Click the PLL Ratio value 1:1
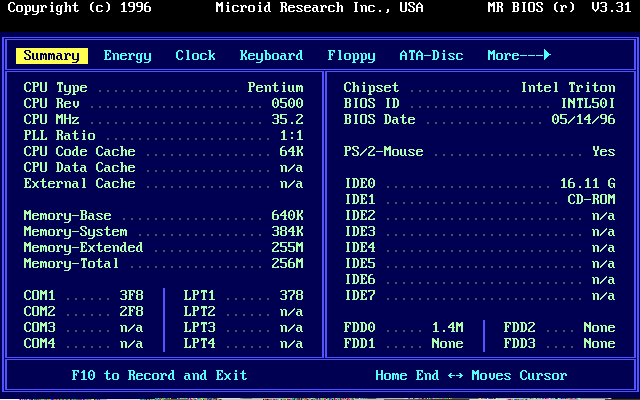The image size is (640, 400). pyautogui.click(x=291, y=135)
